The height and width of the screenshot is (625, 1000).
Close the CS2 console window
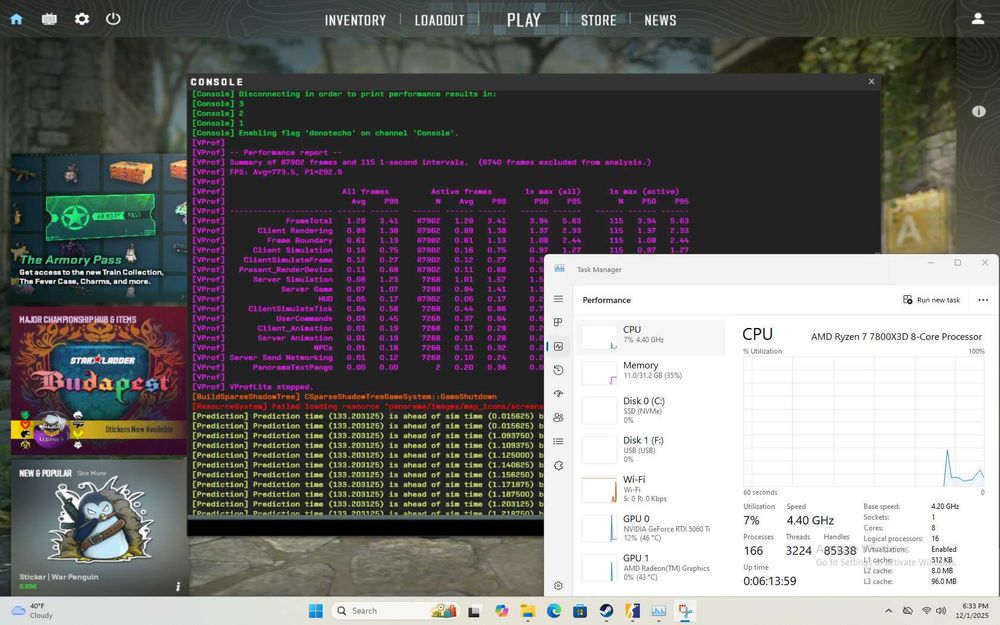(871, 82)
